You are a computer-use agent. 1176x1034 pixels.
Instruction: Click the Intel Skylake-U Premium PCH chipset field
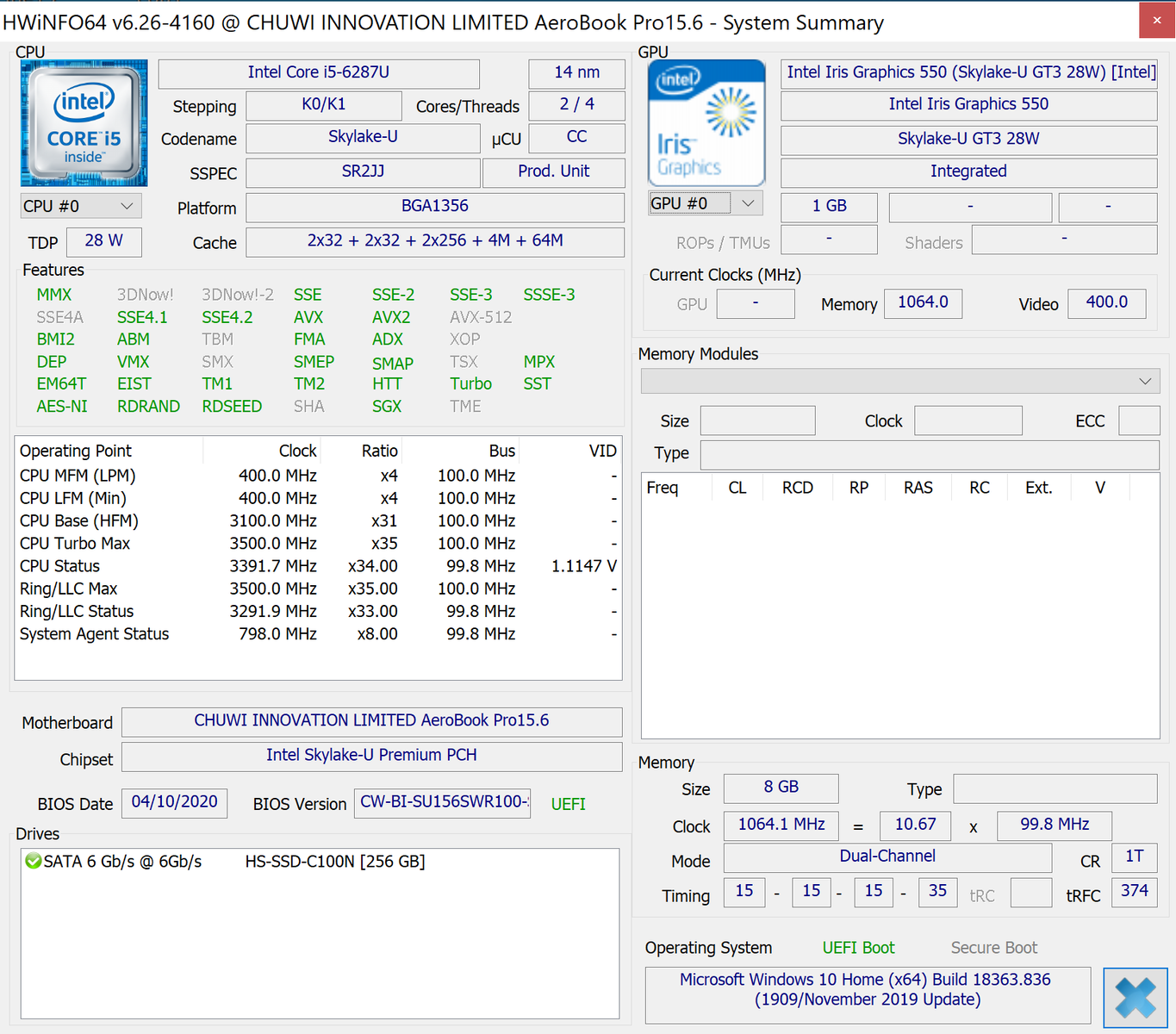[x=371, y=756]
